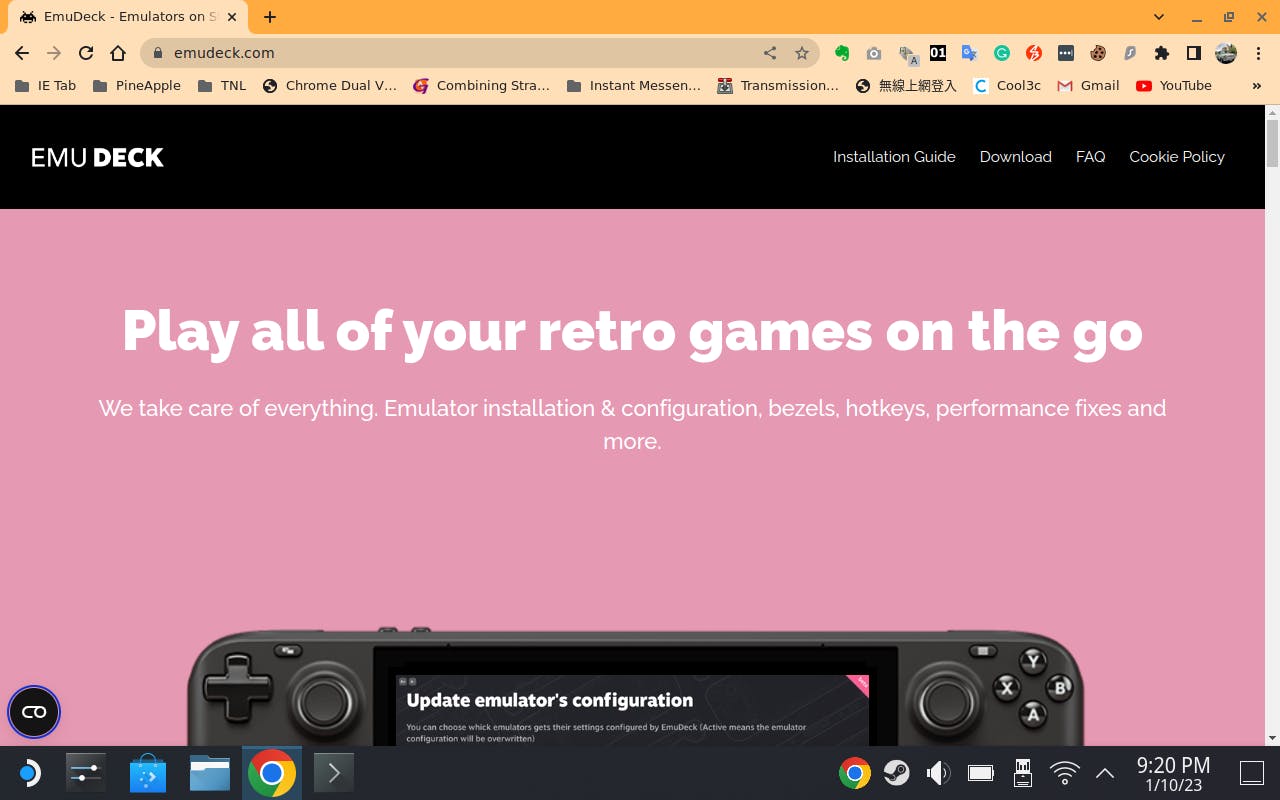Launch the Discover store from taskbar
Screen dimensions: 1280x800
148,773
